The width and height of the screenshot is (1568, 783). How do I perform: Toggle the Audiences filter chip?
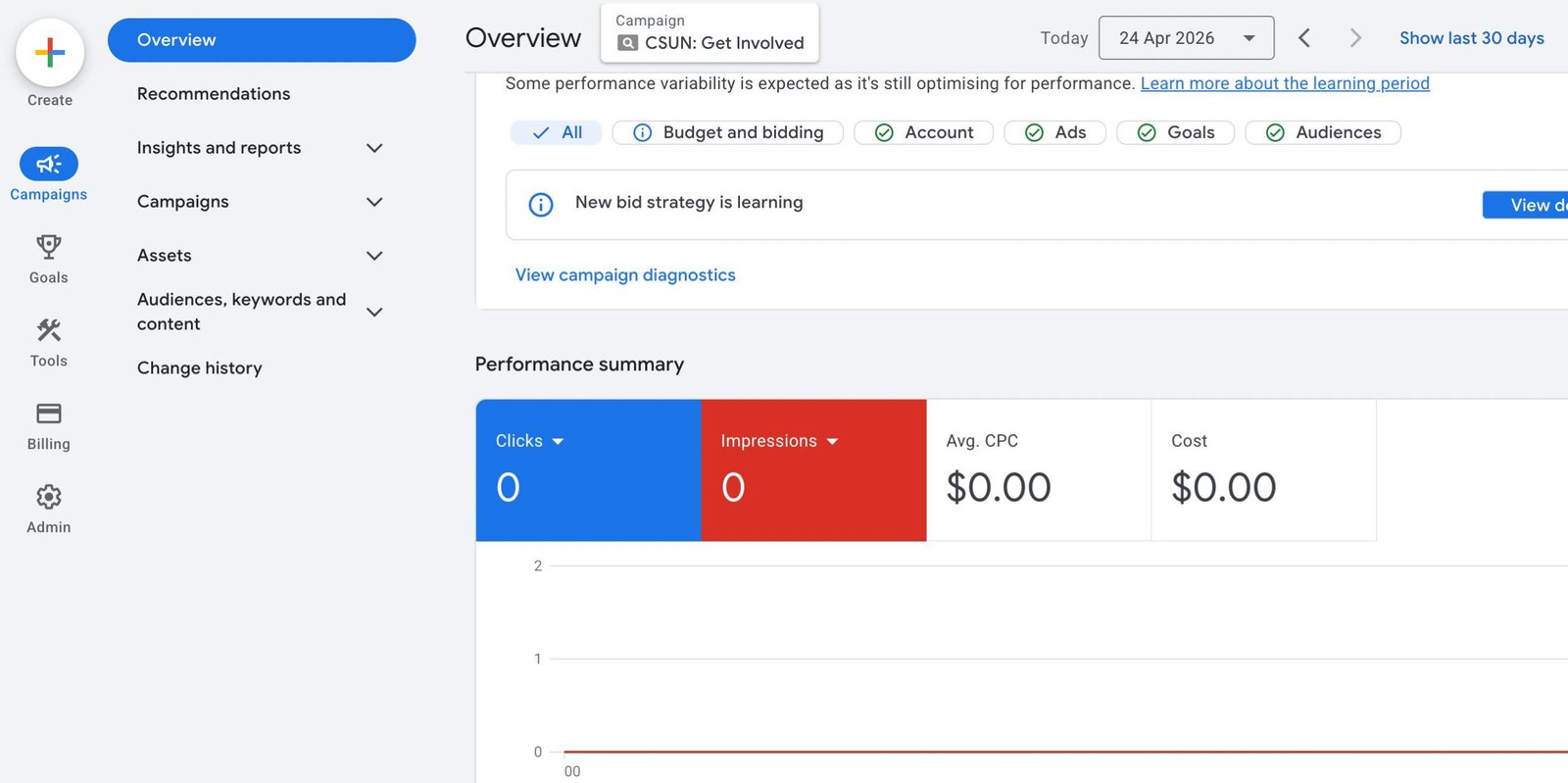(1323, 132)
